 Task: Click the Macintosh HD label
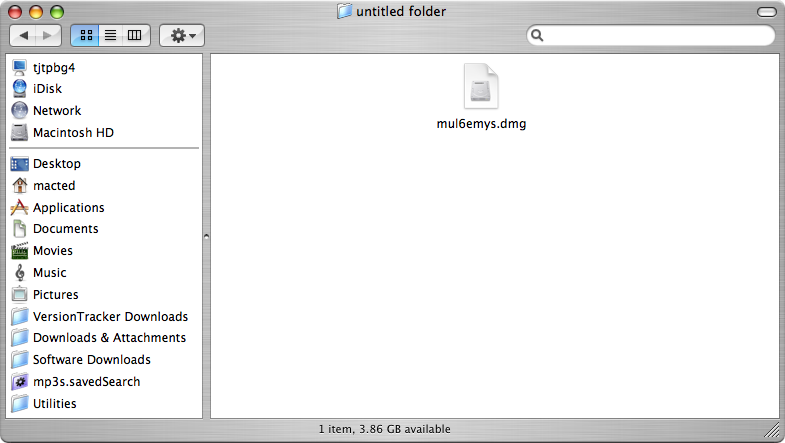pyautogui.click(x=74, y=133)
